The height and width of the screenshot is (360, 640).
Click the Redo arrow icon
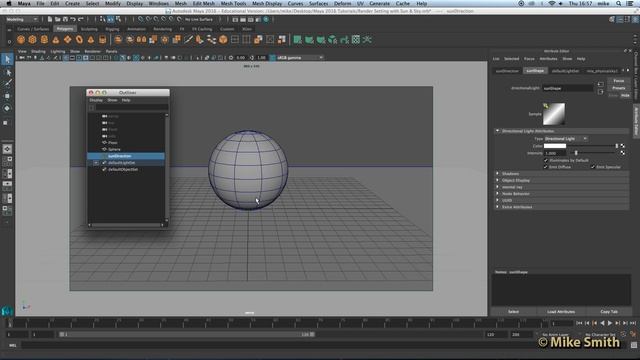pyautogui.click(x=81, y=19)
